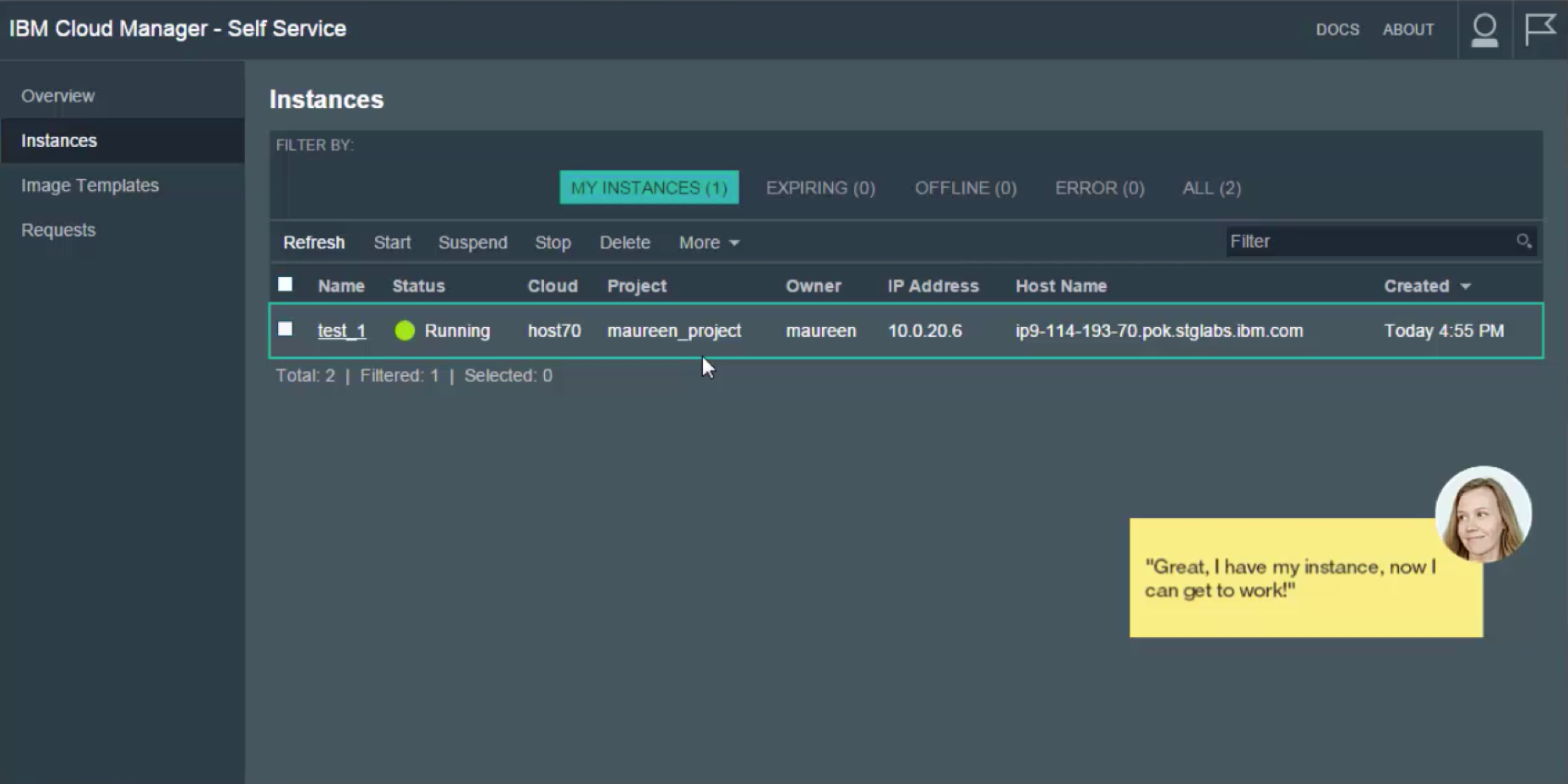Sort by the Cloud column header
Screen dimensions: 1568x784
tap(553, 286)
